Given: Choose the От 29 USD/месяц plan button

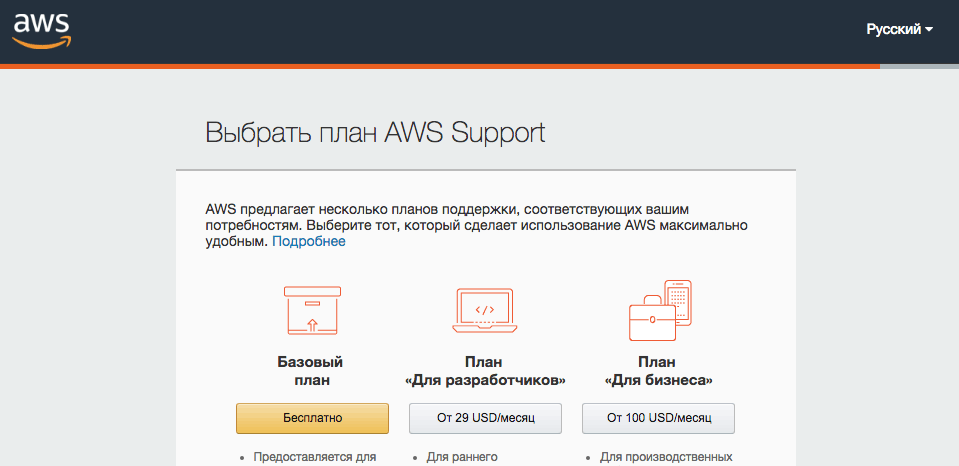Looking at the screenshot, I should tap(486, 418).
